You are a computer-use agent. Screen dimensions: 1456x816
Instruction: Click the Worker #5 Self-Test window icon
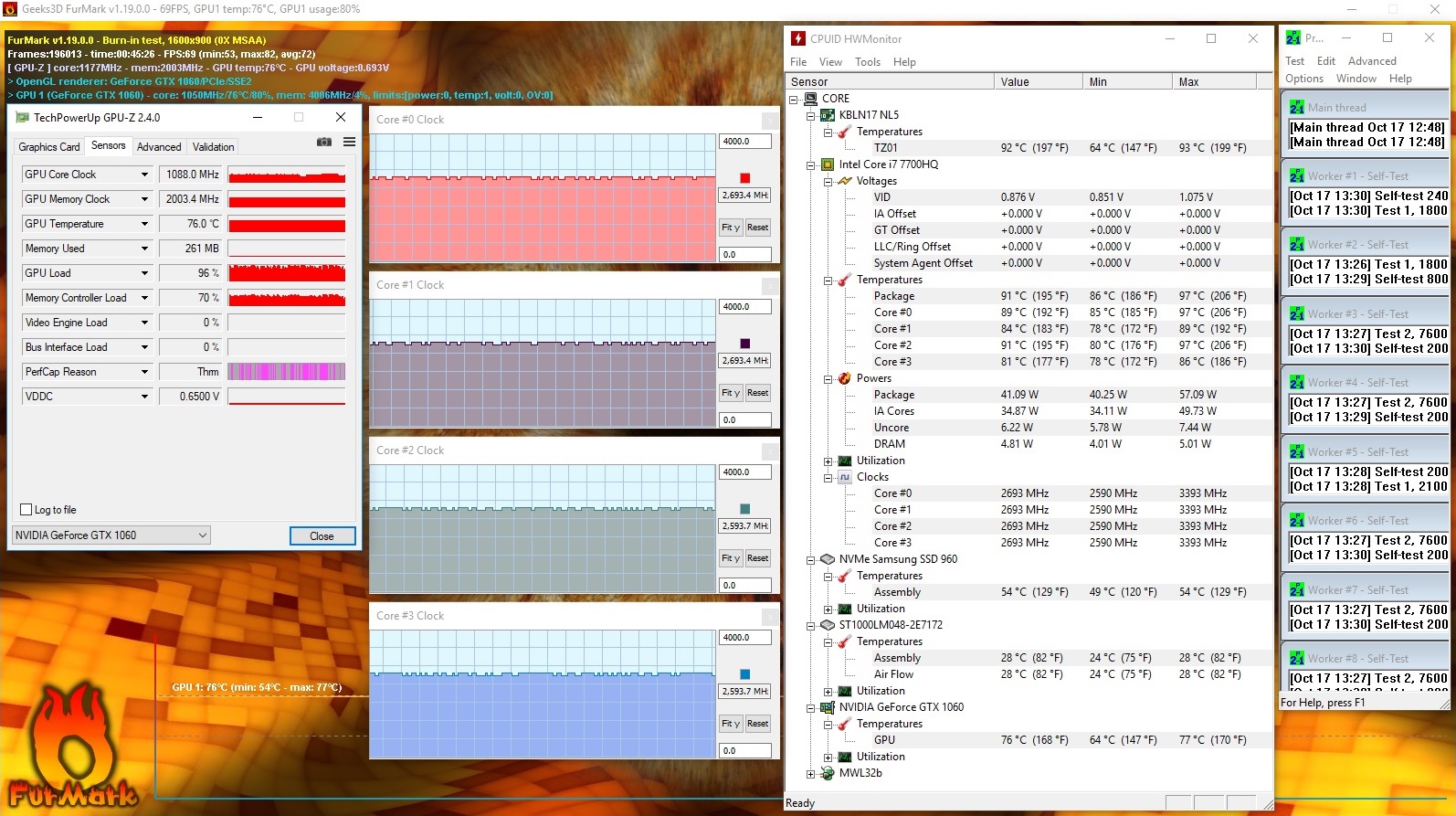[1297, 451]
